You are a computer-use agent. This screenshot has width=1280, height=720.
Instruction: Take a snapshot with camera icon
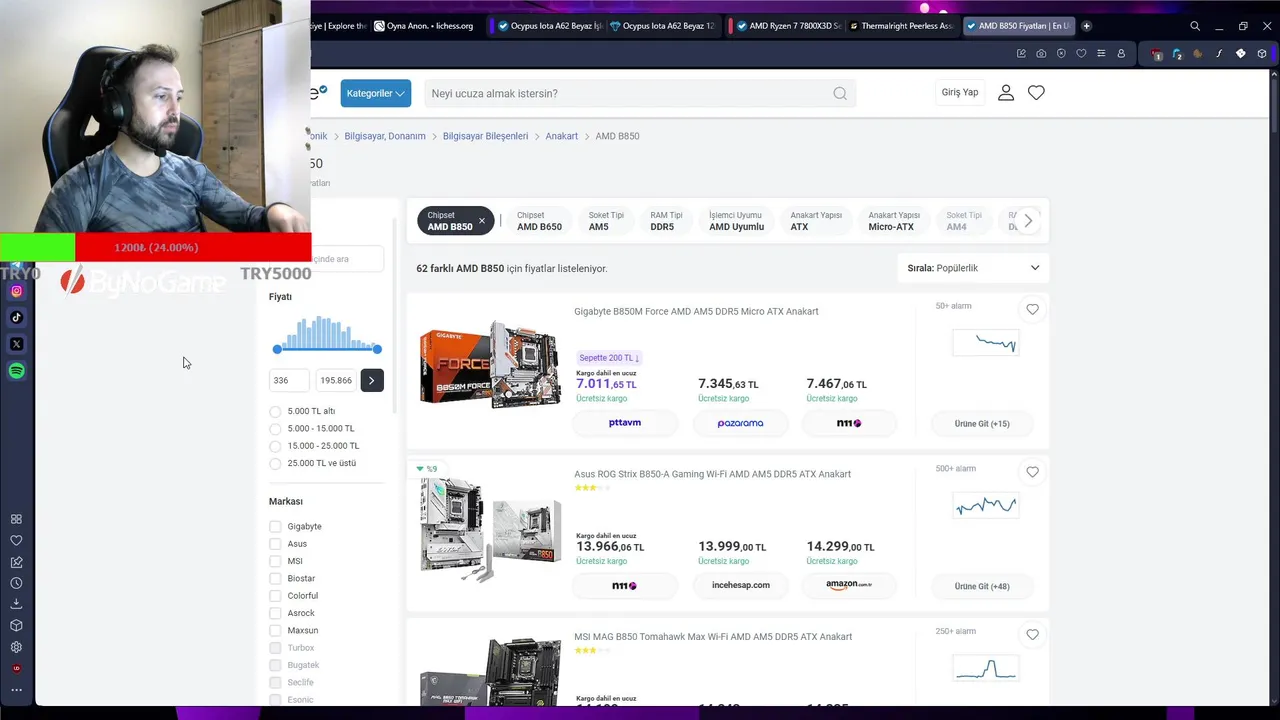tap(1041, 53)
